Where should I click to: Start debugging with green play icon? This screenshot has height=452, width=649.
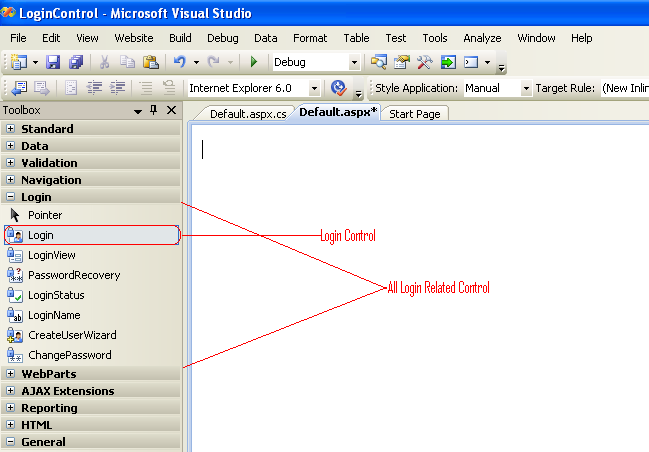click(x=254, y=62)
